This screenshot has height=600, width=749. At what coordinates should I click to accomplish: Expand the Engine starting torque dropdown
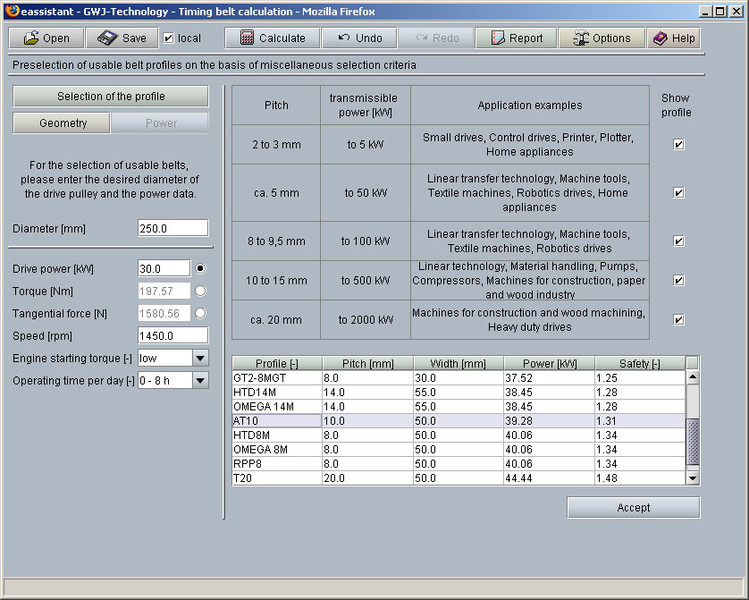[200, 358]
